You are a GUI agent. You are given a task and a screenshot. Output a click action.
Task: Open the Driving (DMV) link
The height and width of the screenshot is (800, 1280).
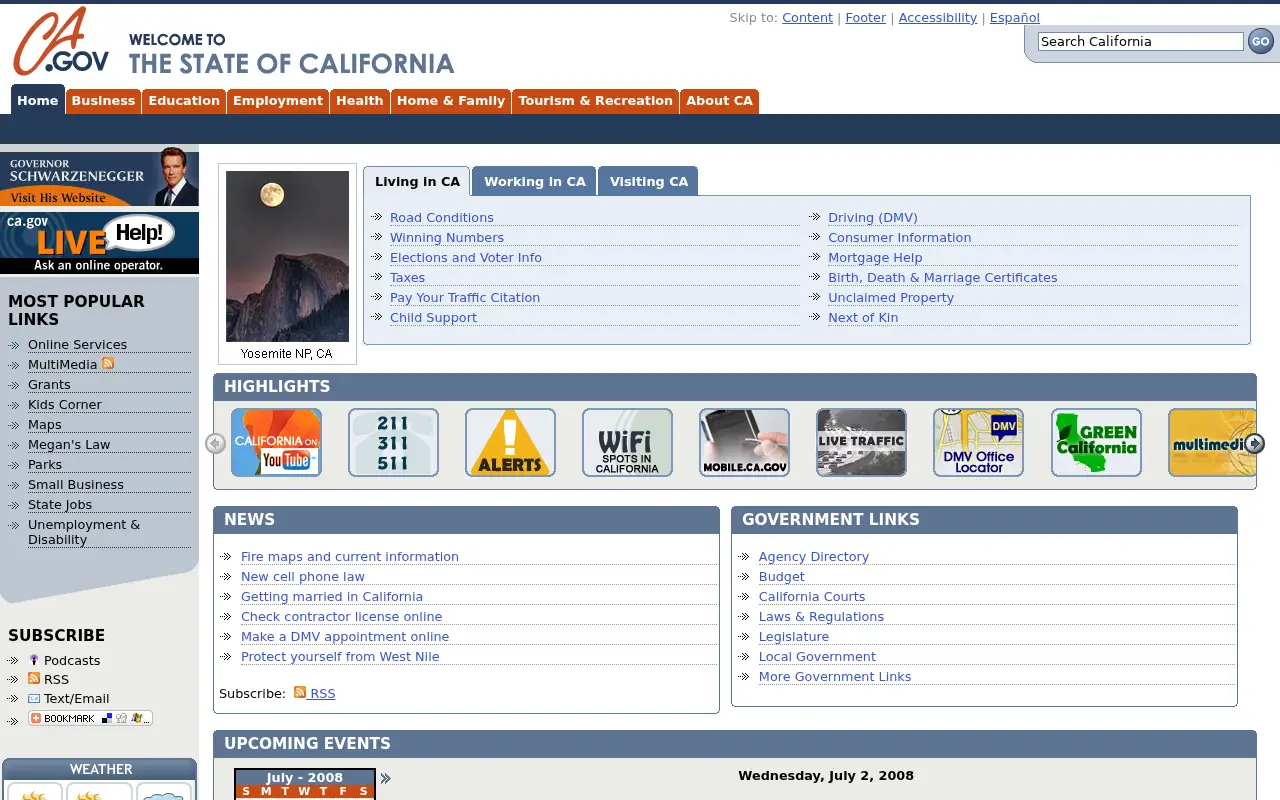873,217
